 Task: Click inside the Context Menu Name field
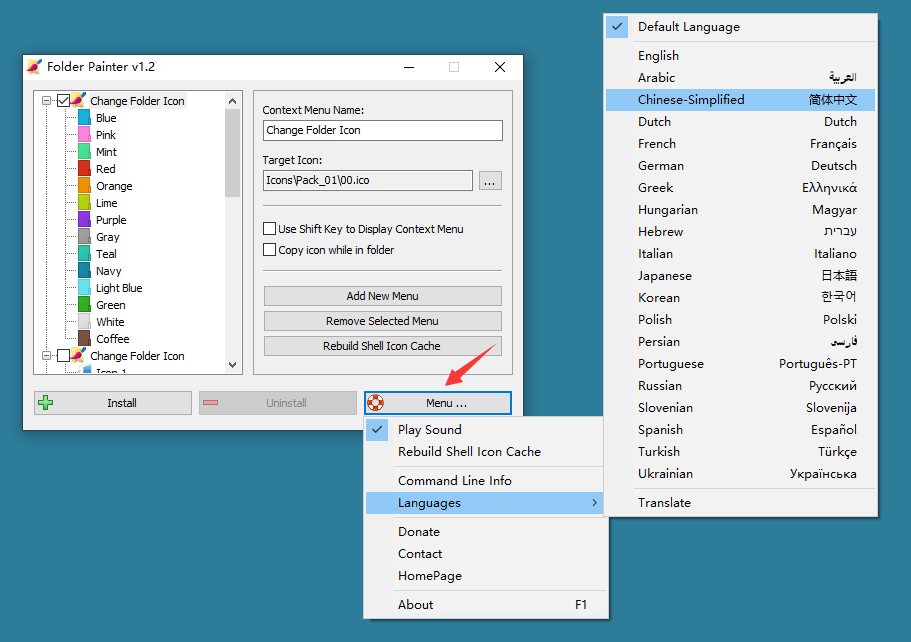(x=383, y=130)
